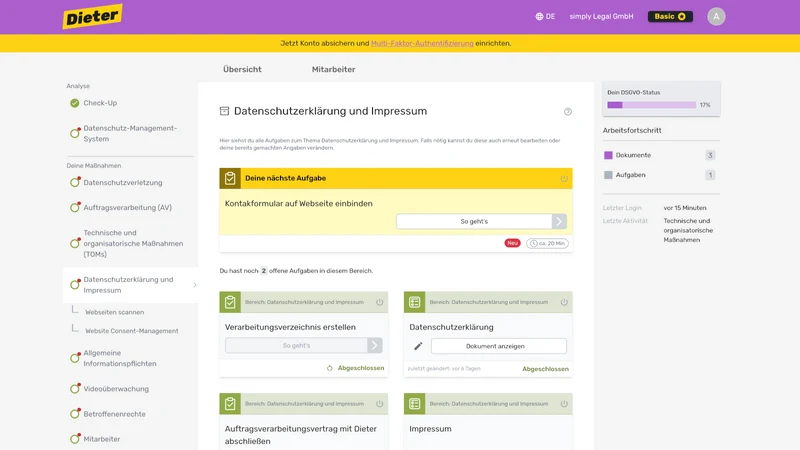Click the arrow on Verarbeitungsverzeichnis So geht's
The width and height of the screenshot is (800, 450).
(x=374, y=345)
